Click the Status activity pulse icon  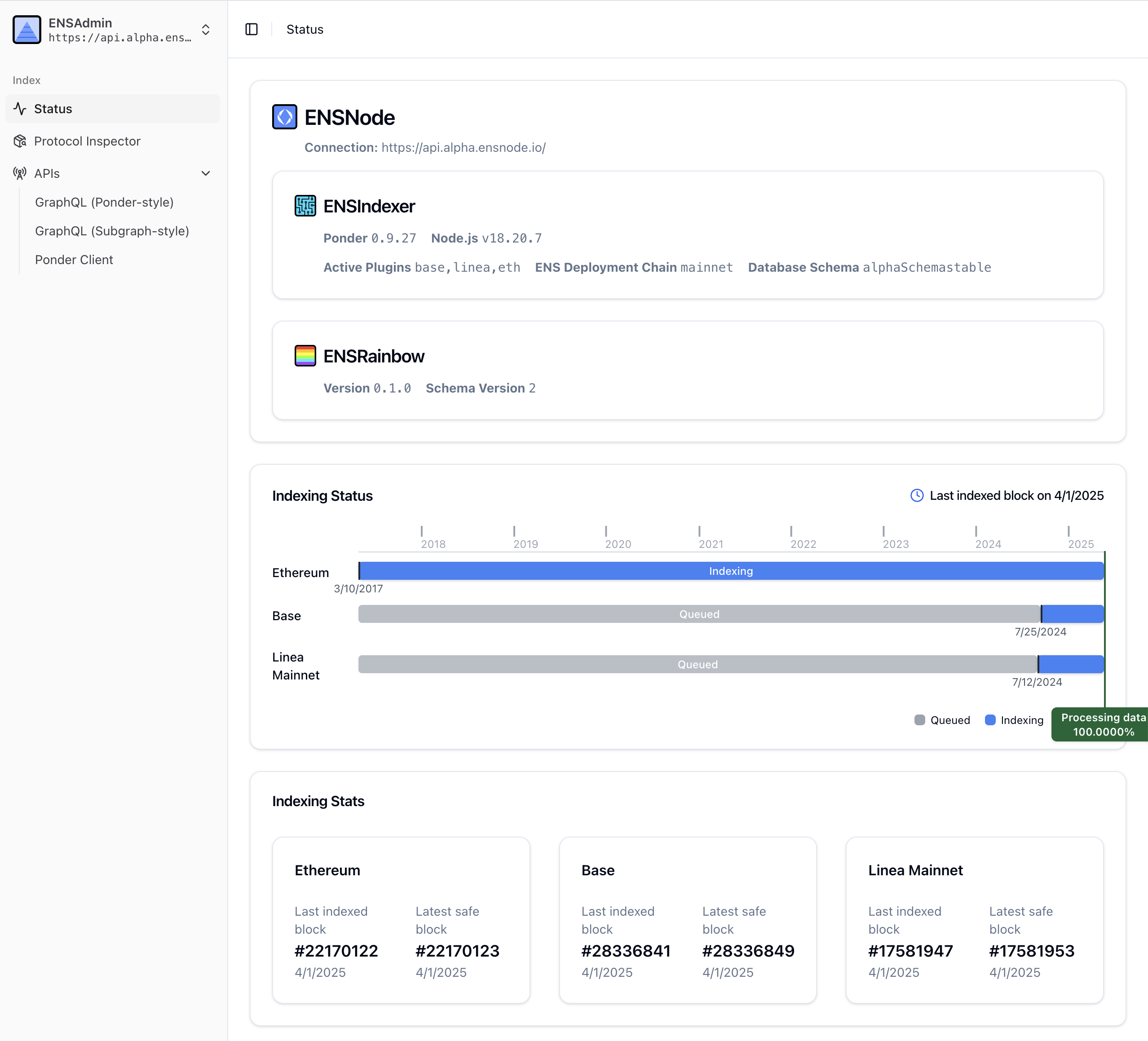pos(21,109)
